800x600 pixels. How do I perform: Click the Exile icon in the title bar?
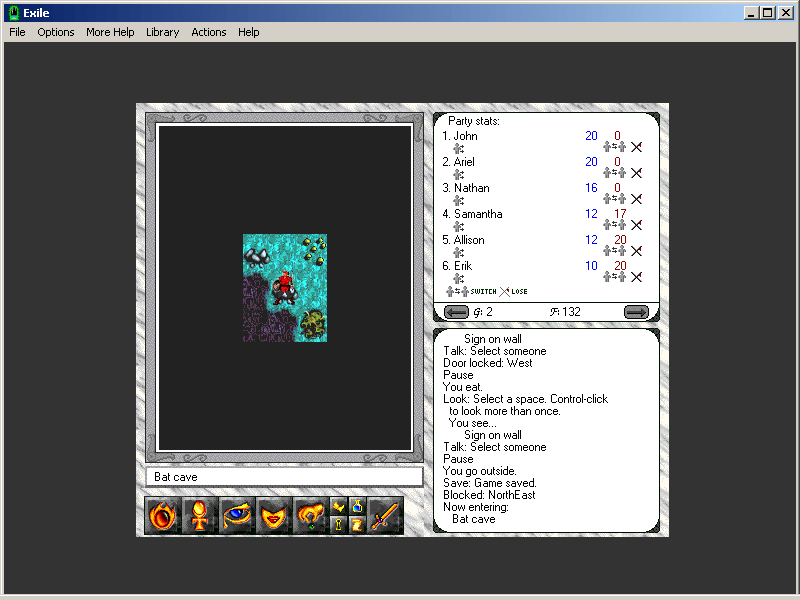click(x=14, y=13)
